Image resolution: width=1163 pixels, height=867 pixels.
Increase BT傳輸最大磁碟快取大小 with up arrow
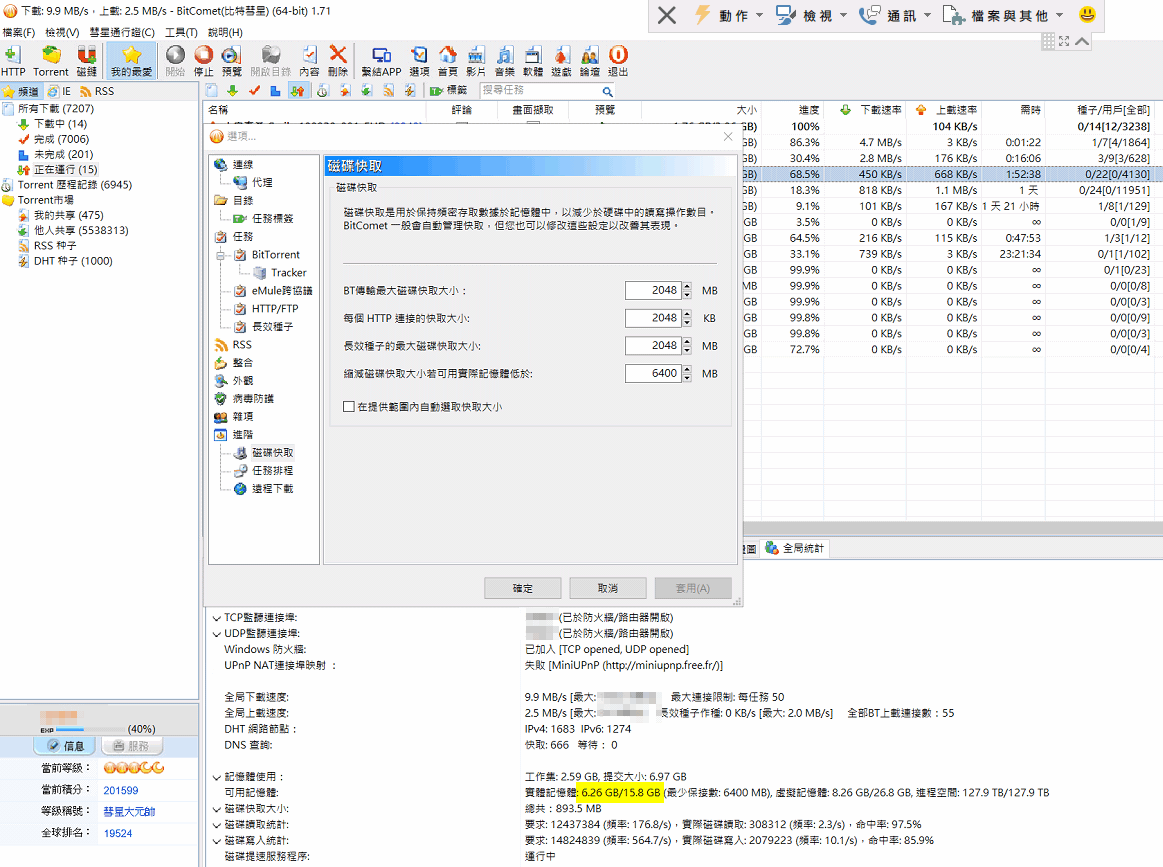coord(687,286)
